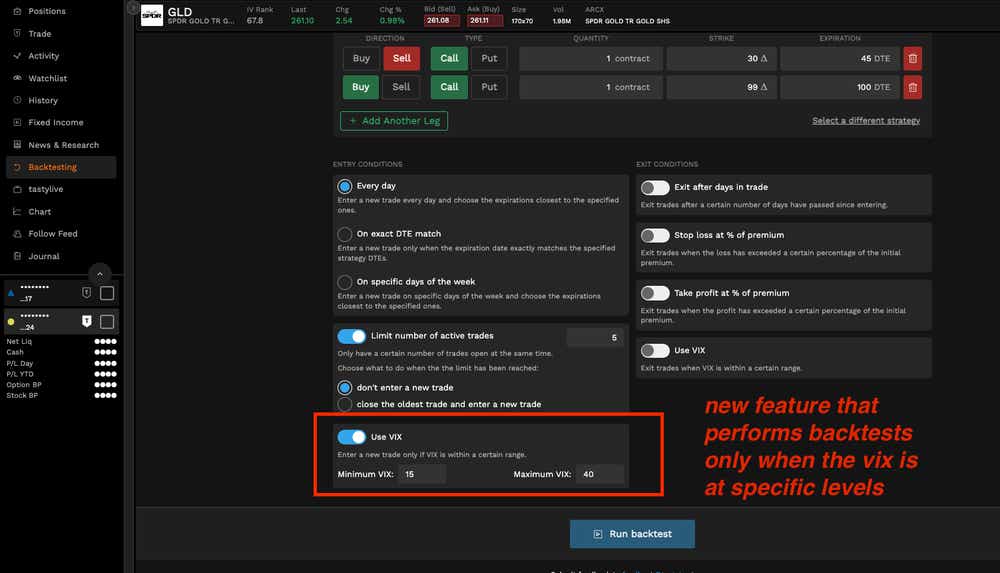Select On exact DTE match option

click(344, 234)
